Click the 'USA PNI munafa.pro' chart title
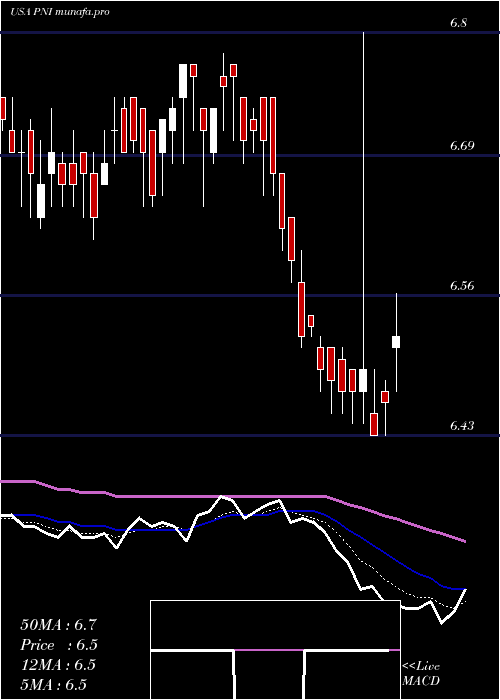 60,12
